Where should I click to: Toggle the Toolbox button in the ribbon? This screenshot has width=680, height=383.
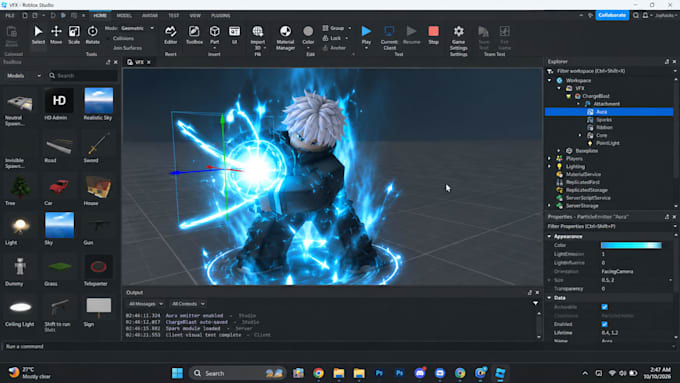pyautogui.click(x=194, y=35)
